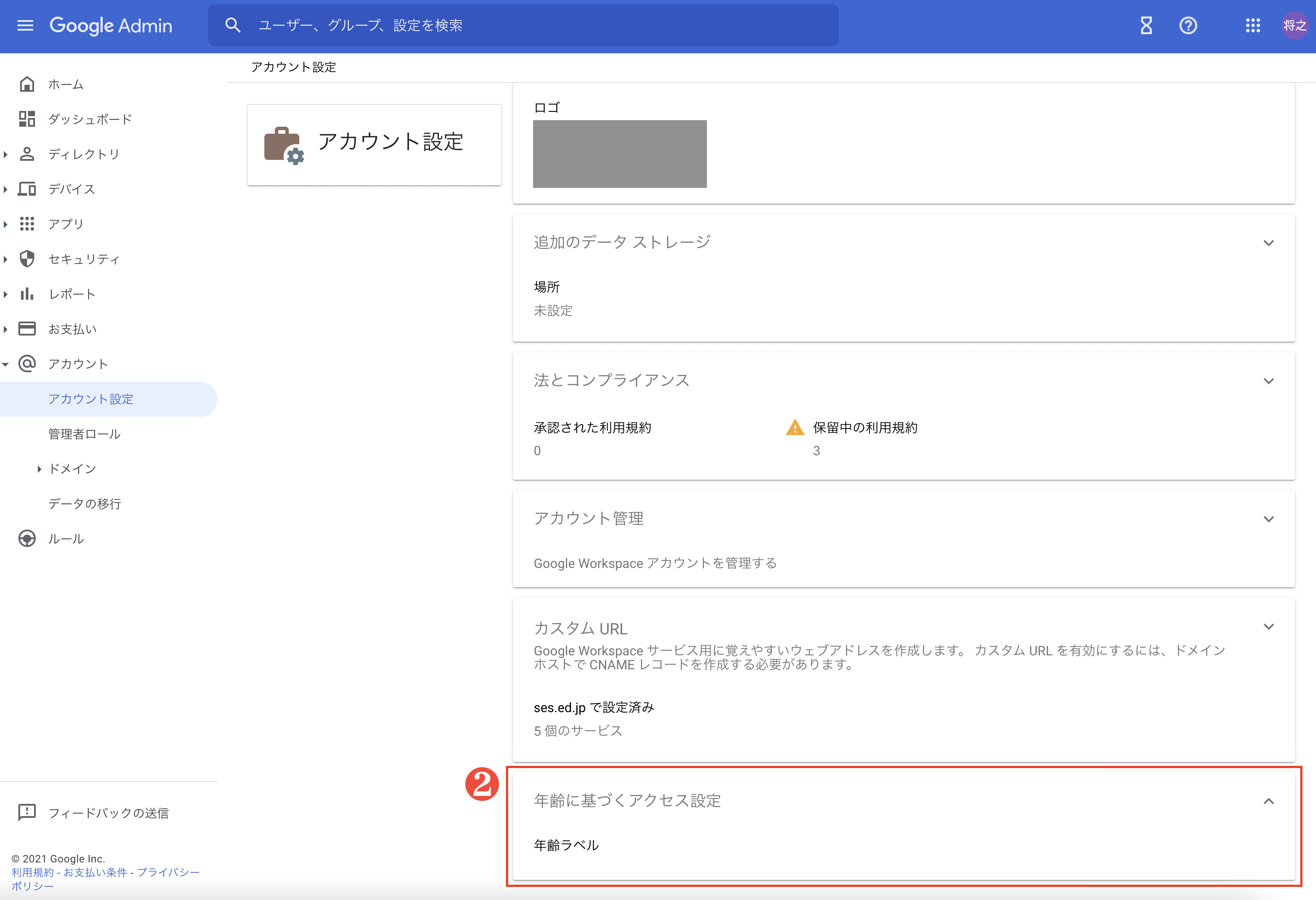The image size is (1316, 900).
Task: Select the ダッシュボード sidebar icon
Action: [x=27, y=119]
